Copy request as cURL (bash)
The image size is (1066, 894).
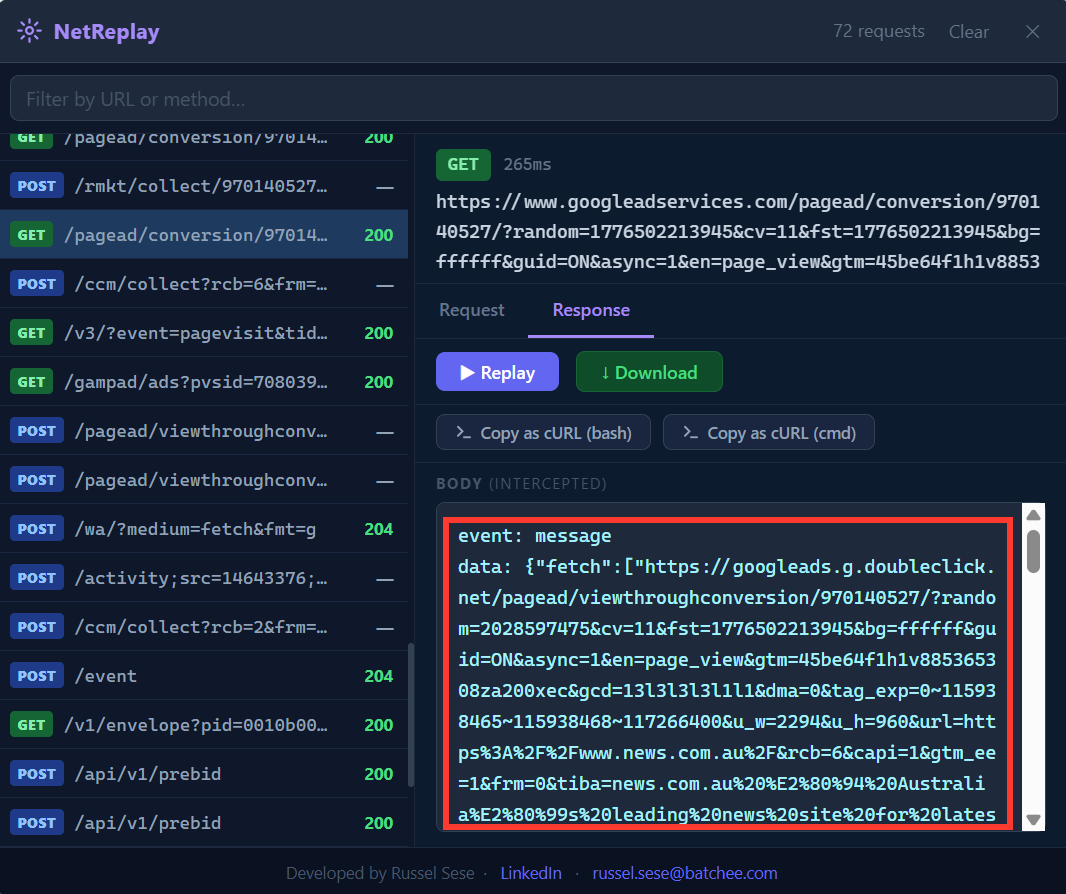coord(543,433)
